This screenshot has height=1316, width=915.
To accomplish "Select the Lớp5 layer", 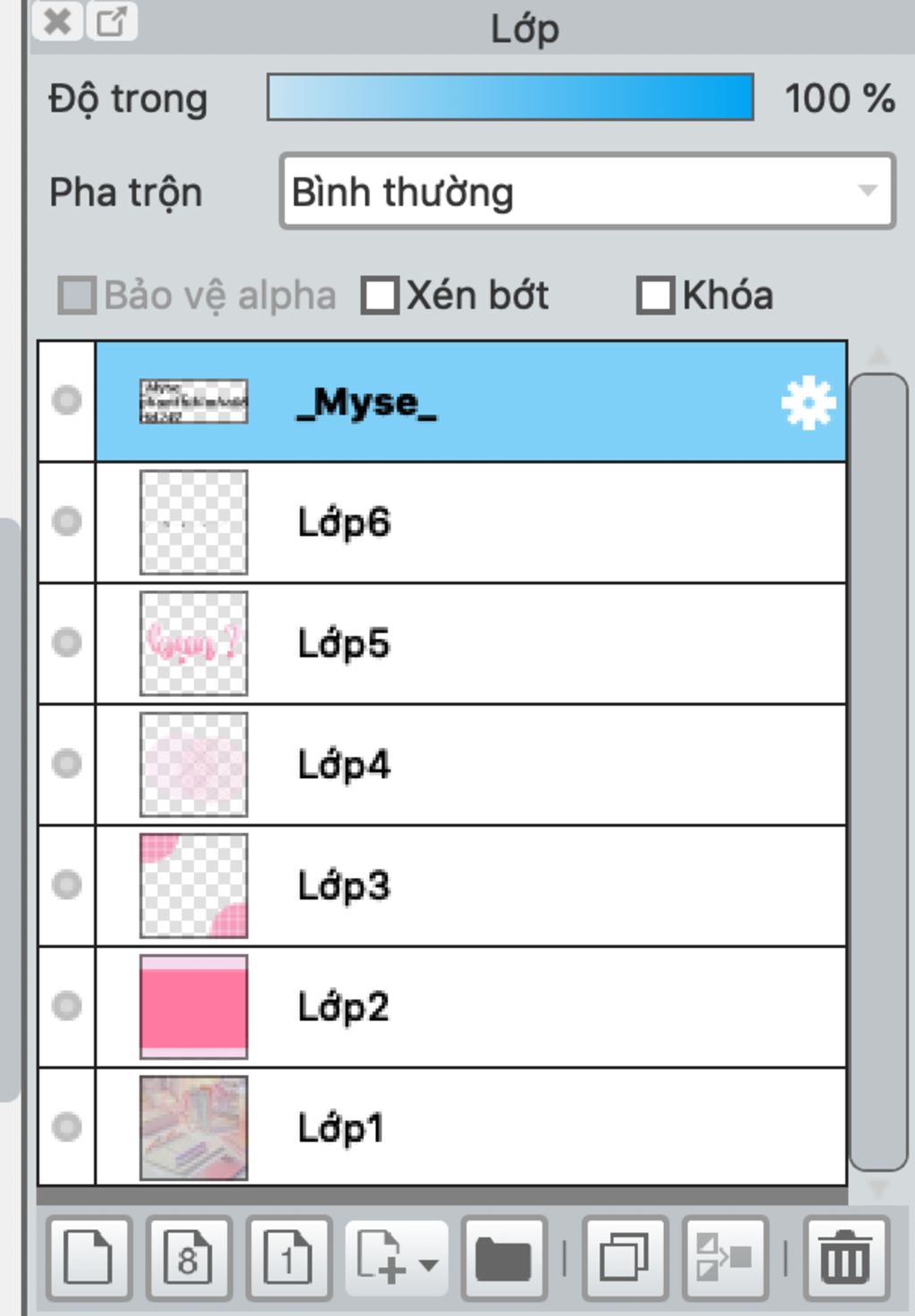I will 536,643.
